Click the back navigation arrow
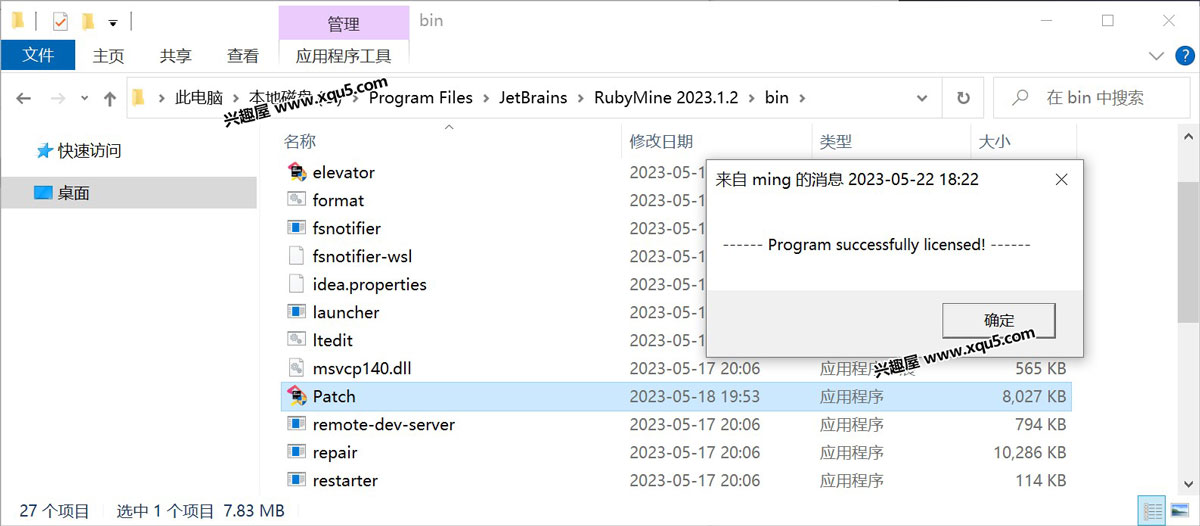The width and height of the screenshot is (1200, 526). (24, 98)
